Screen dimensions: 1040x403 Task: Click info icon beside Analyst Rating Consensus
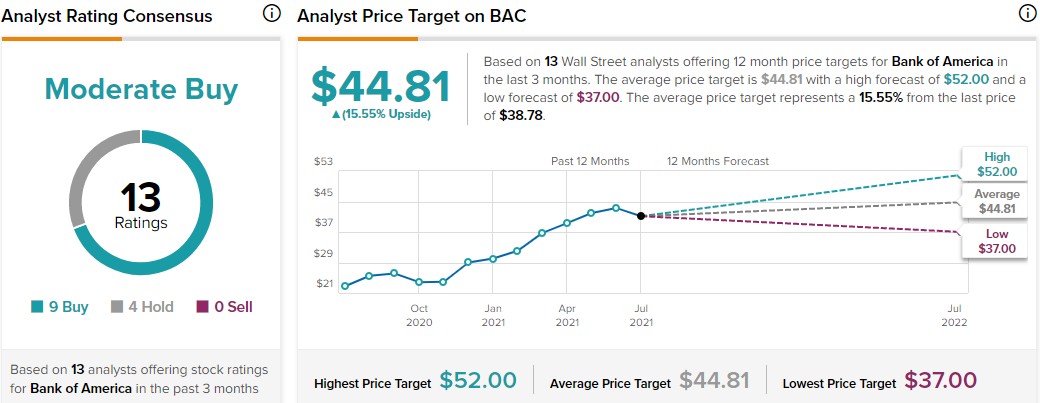271,14
